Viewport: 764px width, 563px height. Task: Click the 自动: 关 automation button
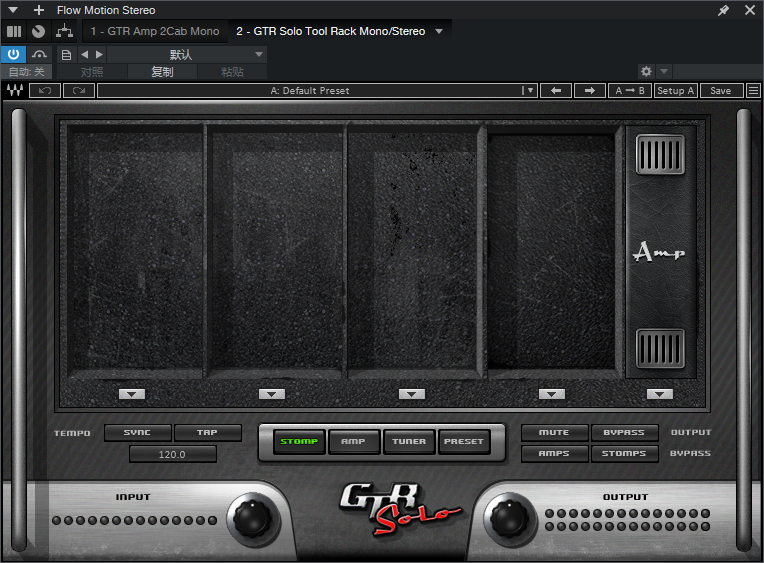(27, 72)
